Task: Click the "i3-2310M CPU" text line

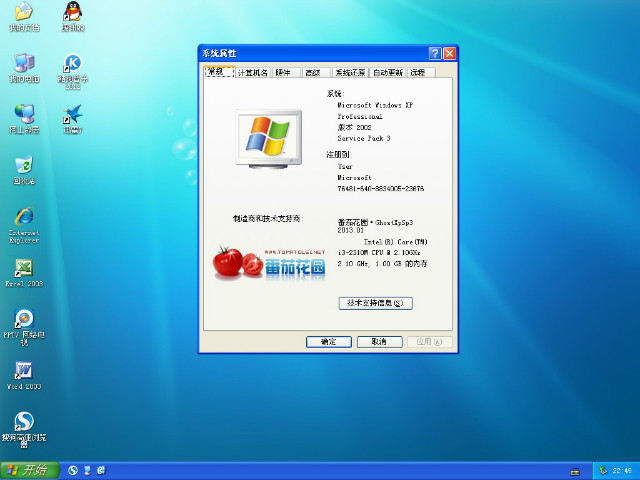Action: click(x=378, y=253)
